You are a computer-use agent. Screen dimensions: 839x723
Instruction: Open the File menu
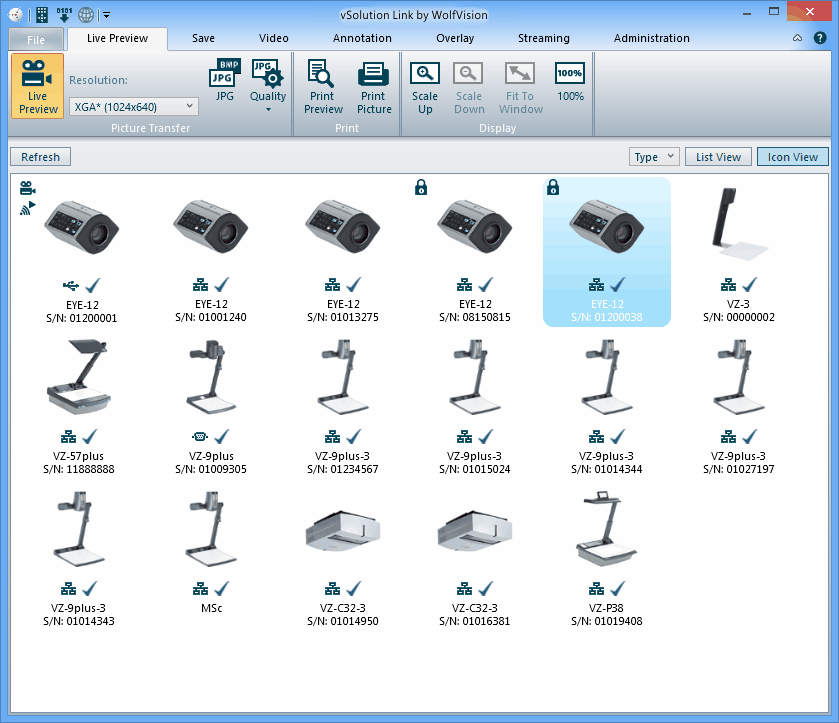pos(36,40)
